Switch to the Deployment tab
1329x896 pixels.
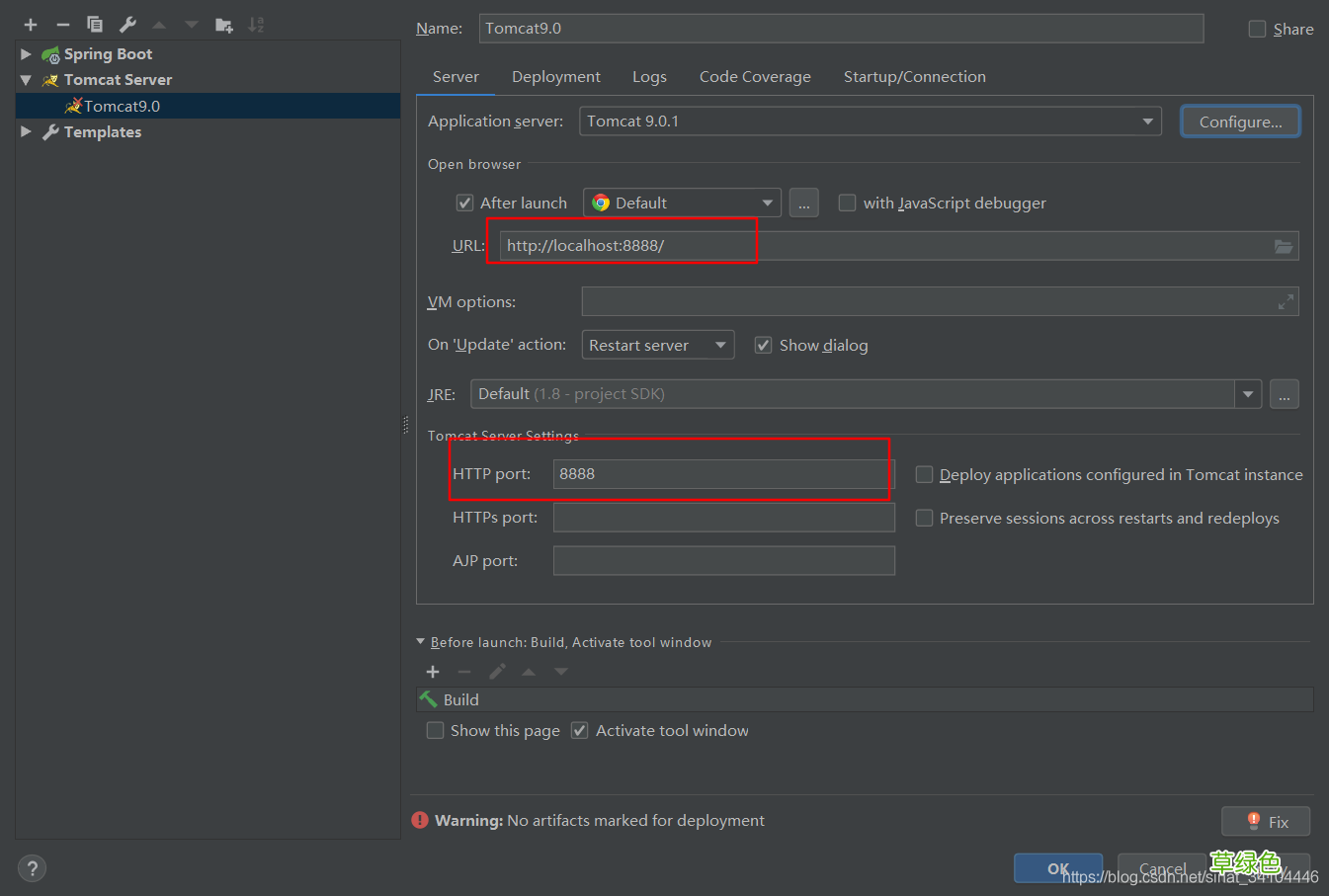(x=555, y=77)
